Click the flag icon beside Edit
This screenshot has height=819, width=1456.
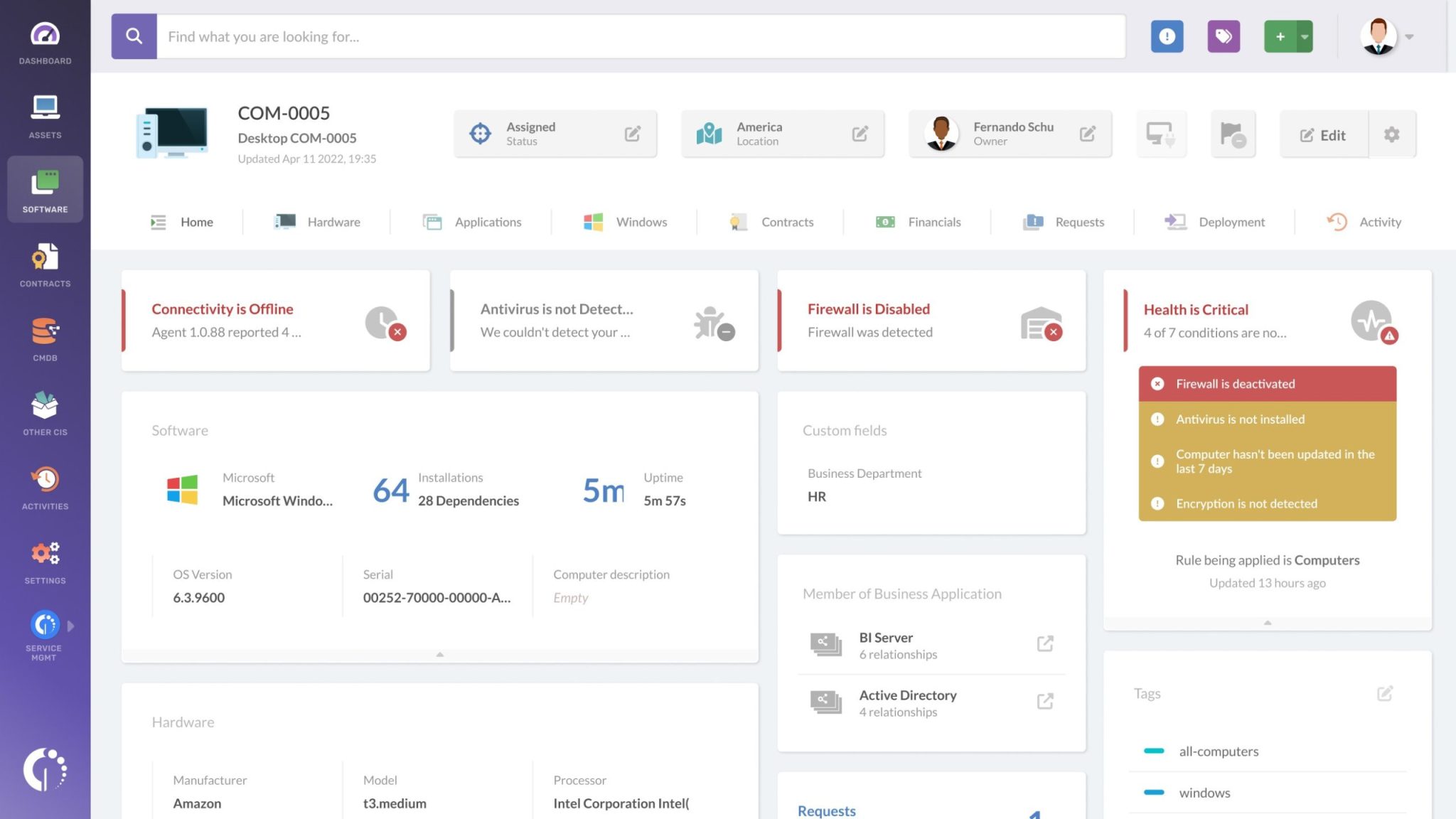[1232, 134]
